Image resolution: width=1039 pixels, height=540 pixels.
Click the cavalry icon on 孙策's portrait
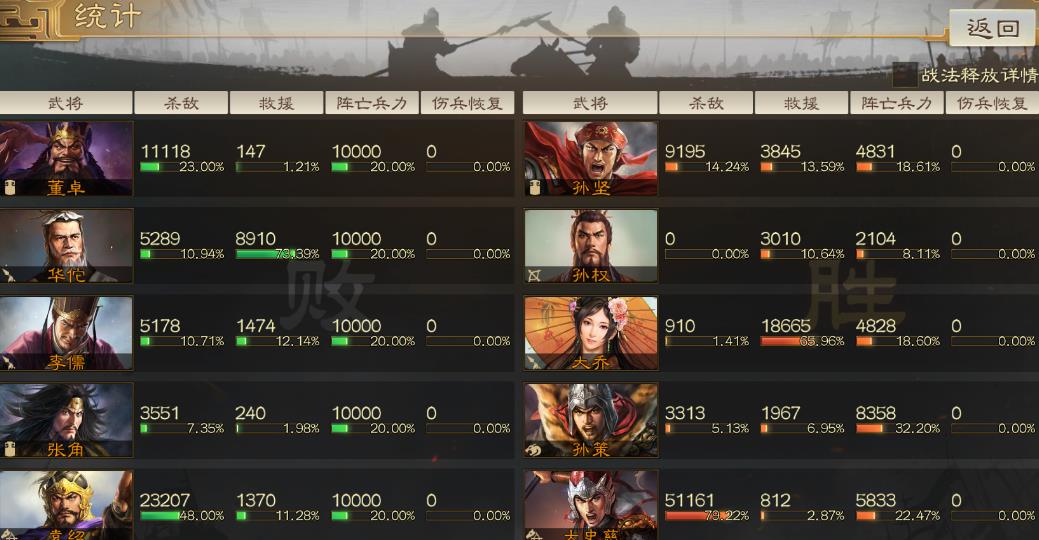[534, 450]
